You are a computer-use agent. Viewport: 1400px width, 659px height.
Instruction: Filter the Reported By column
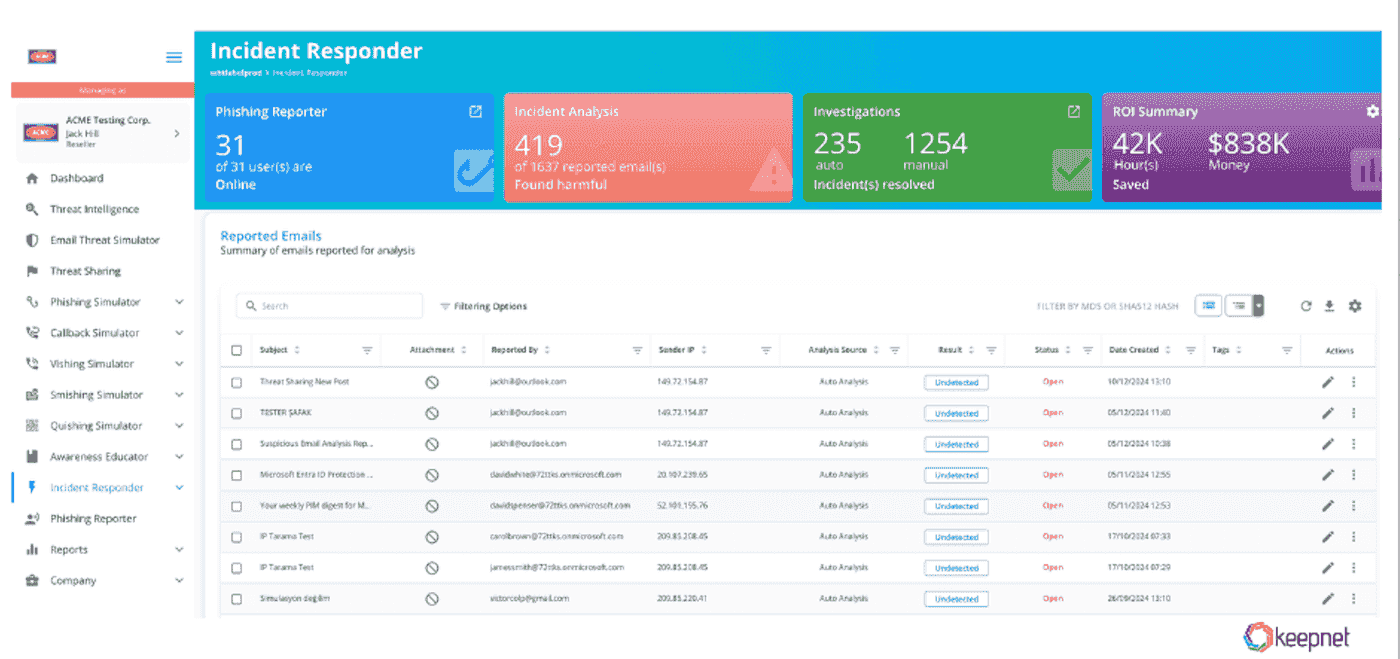(x=637, y=350)
